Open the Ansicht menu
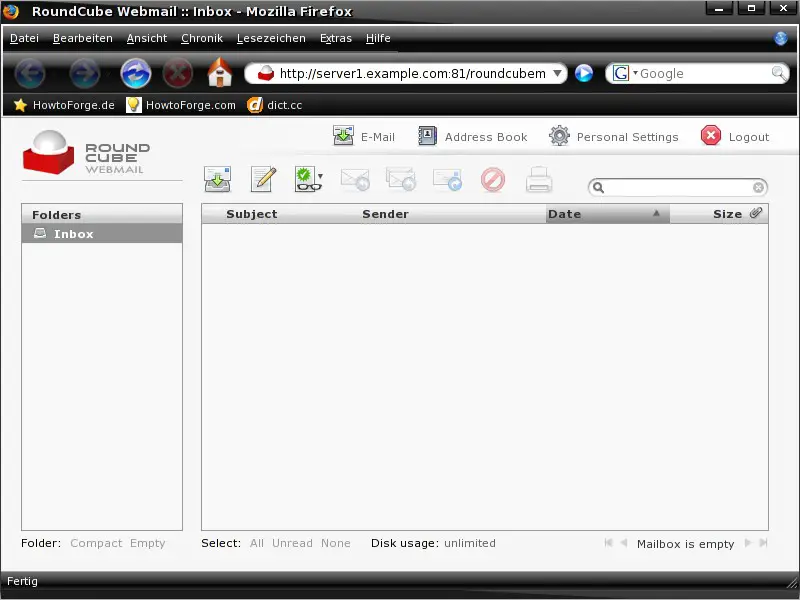This screenshot has width=800, height=600. pos(146,38)
